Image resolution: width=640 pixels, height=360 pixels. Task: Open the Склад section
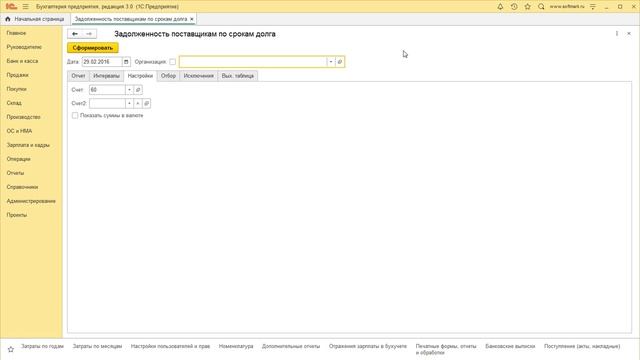14,103
